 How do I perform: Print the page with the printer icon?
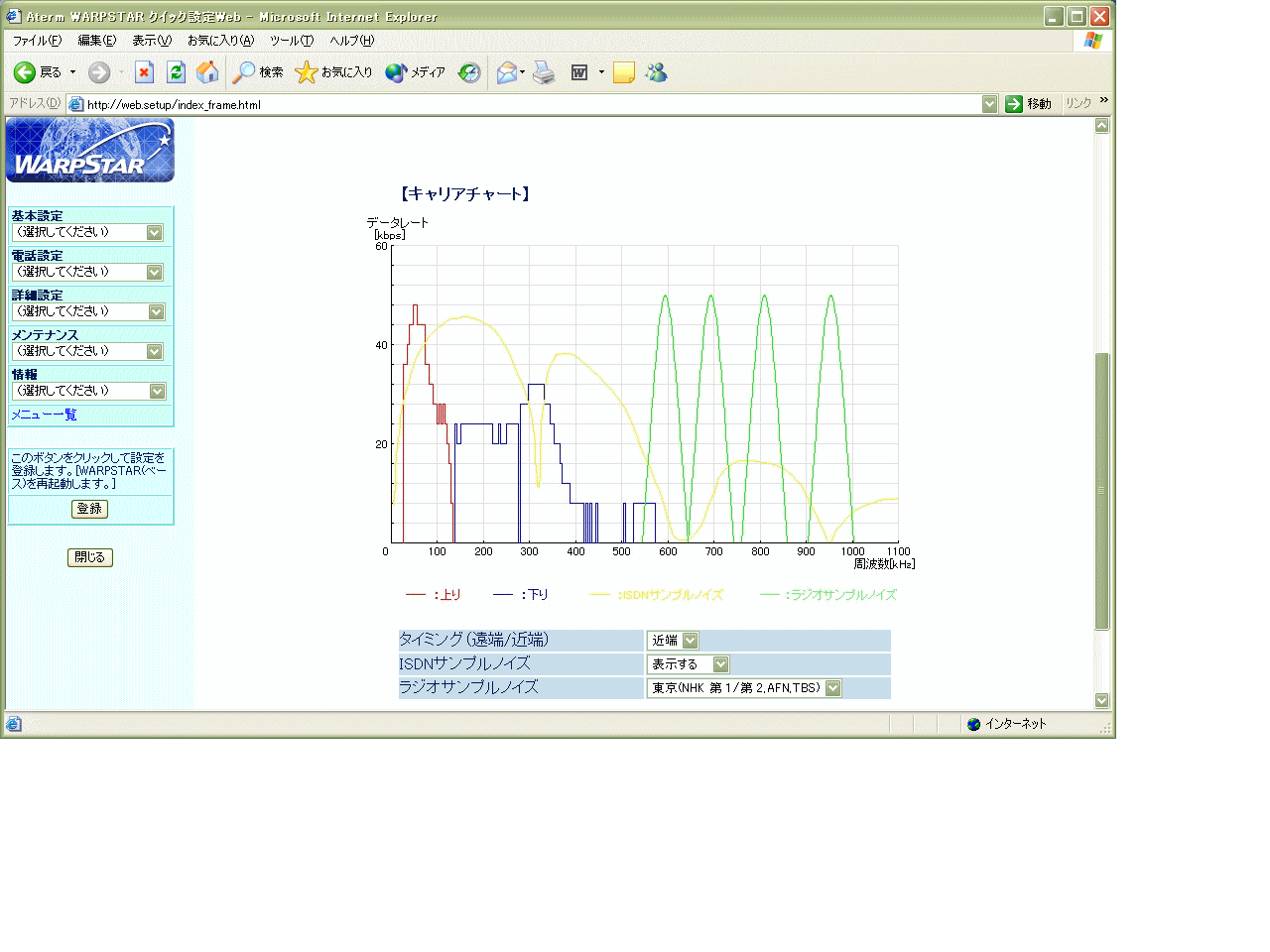[x=544, y=72]
